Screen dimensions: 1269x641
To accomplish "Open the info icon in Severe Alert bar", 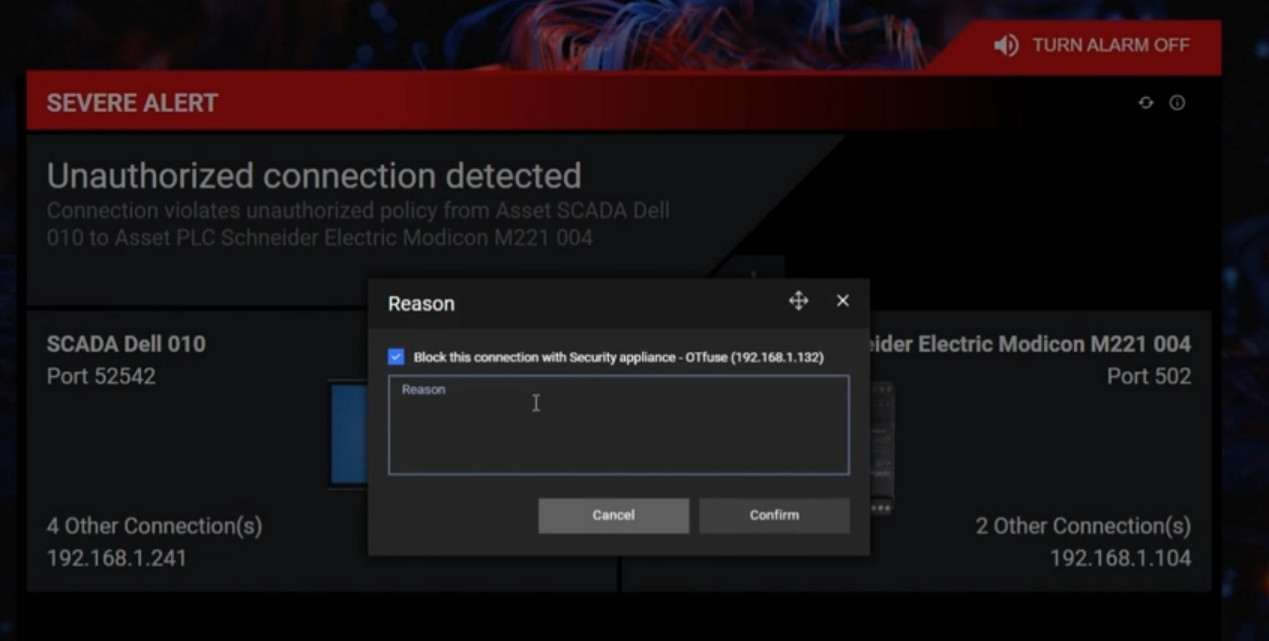I will pos(1177,103).
